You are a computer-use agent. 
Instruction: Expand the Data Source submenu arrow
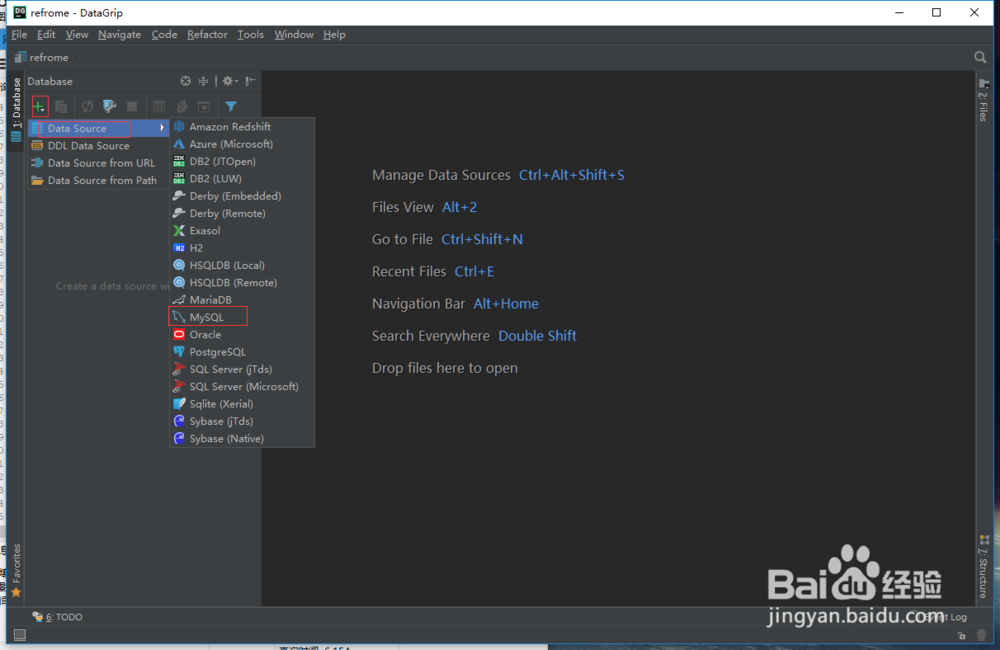tap(162, 128)
